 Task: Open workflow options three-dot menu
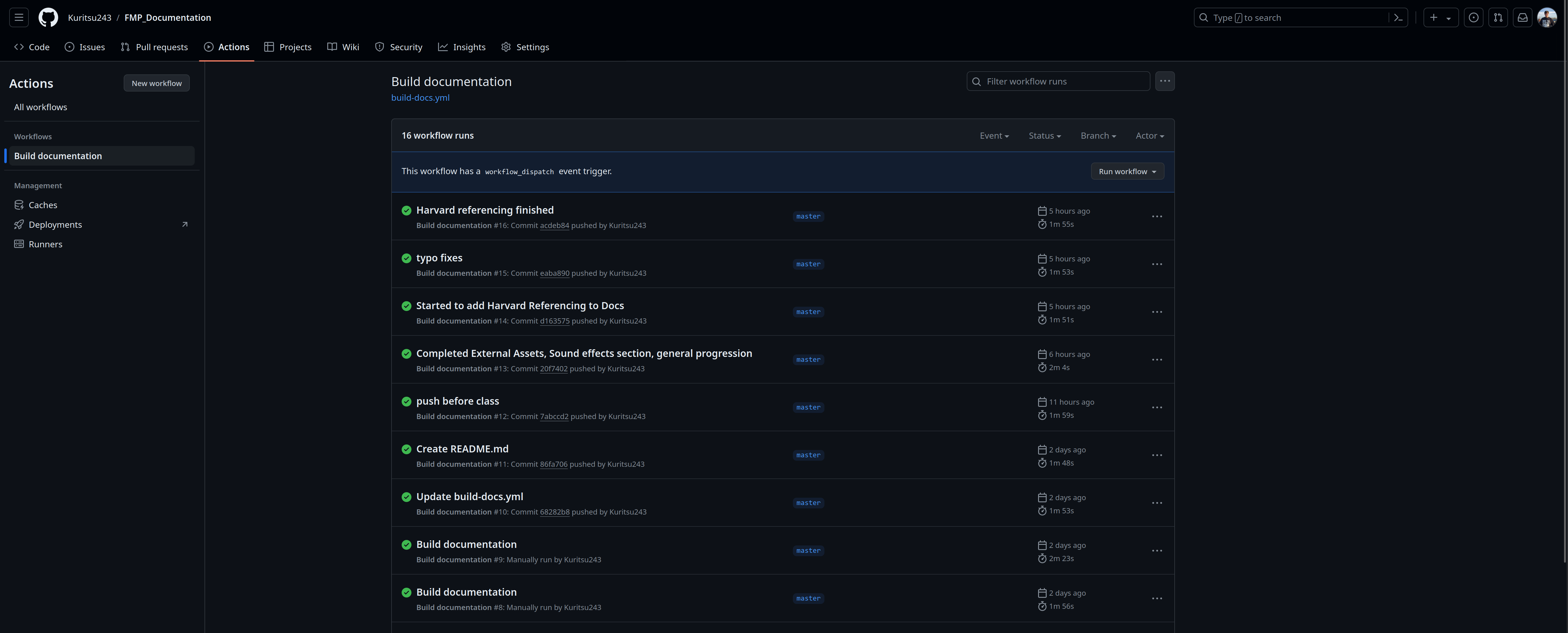coord(1165,81)
